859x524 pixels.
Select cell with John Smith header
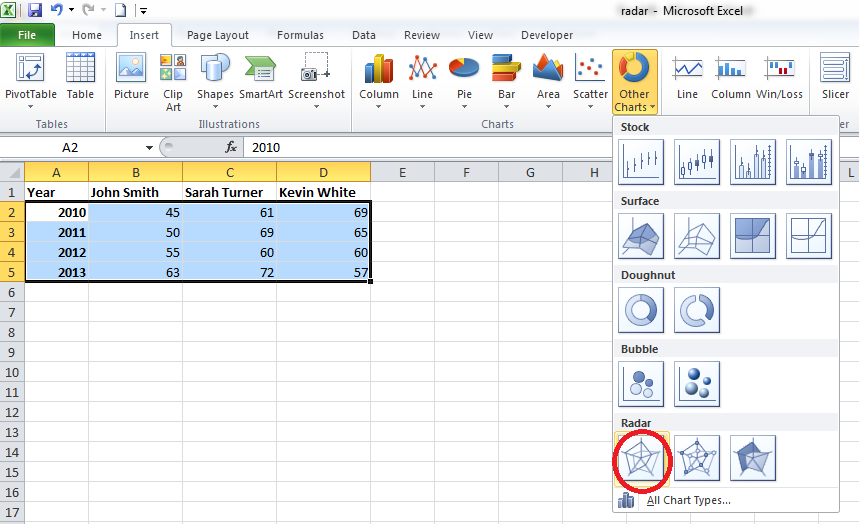[135, 192]
